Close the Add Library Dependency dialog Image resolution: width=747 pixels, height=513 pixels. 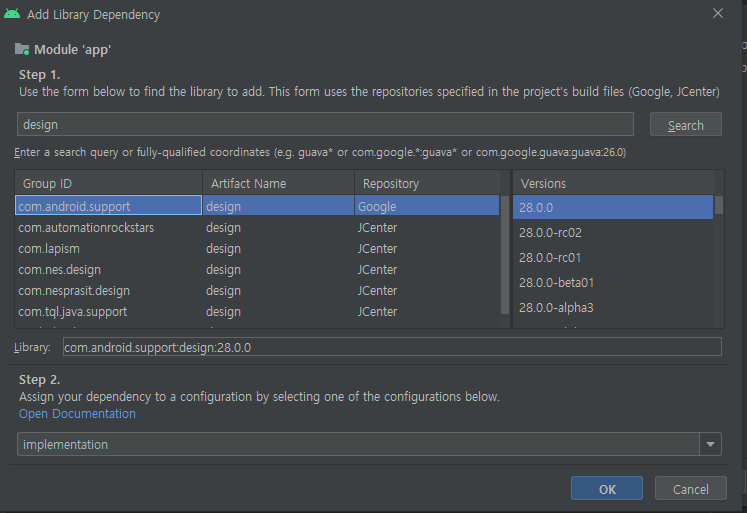[x=717, y=13]
